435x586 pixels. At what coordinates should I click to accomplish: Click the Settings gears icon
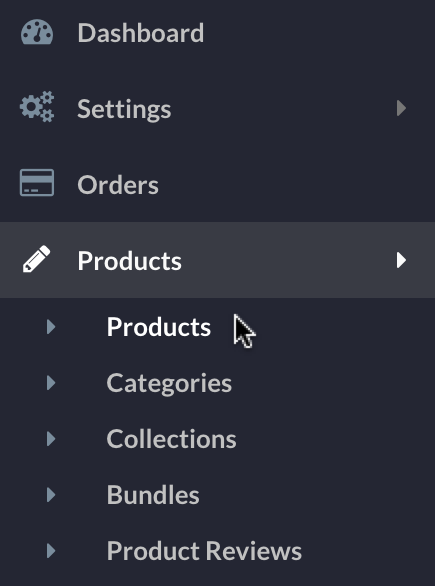(x=37, y=107)
